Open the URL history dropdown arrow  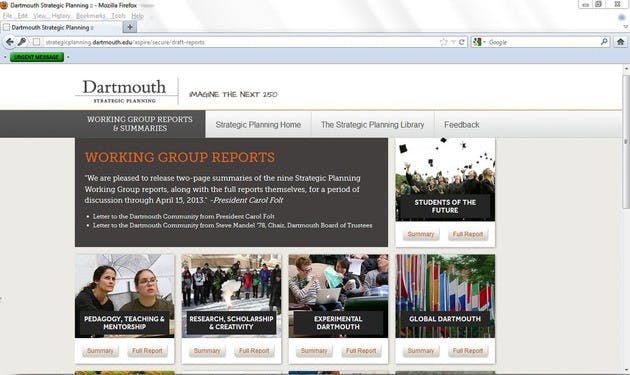tap(453, 42)
